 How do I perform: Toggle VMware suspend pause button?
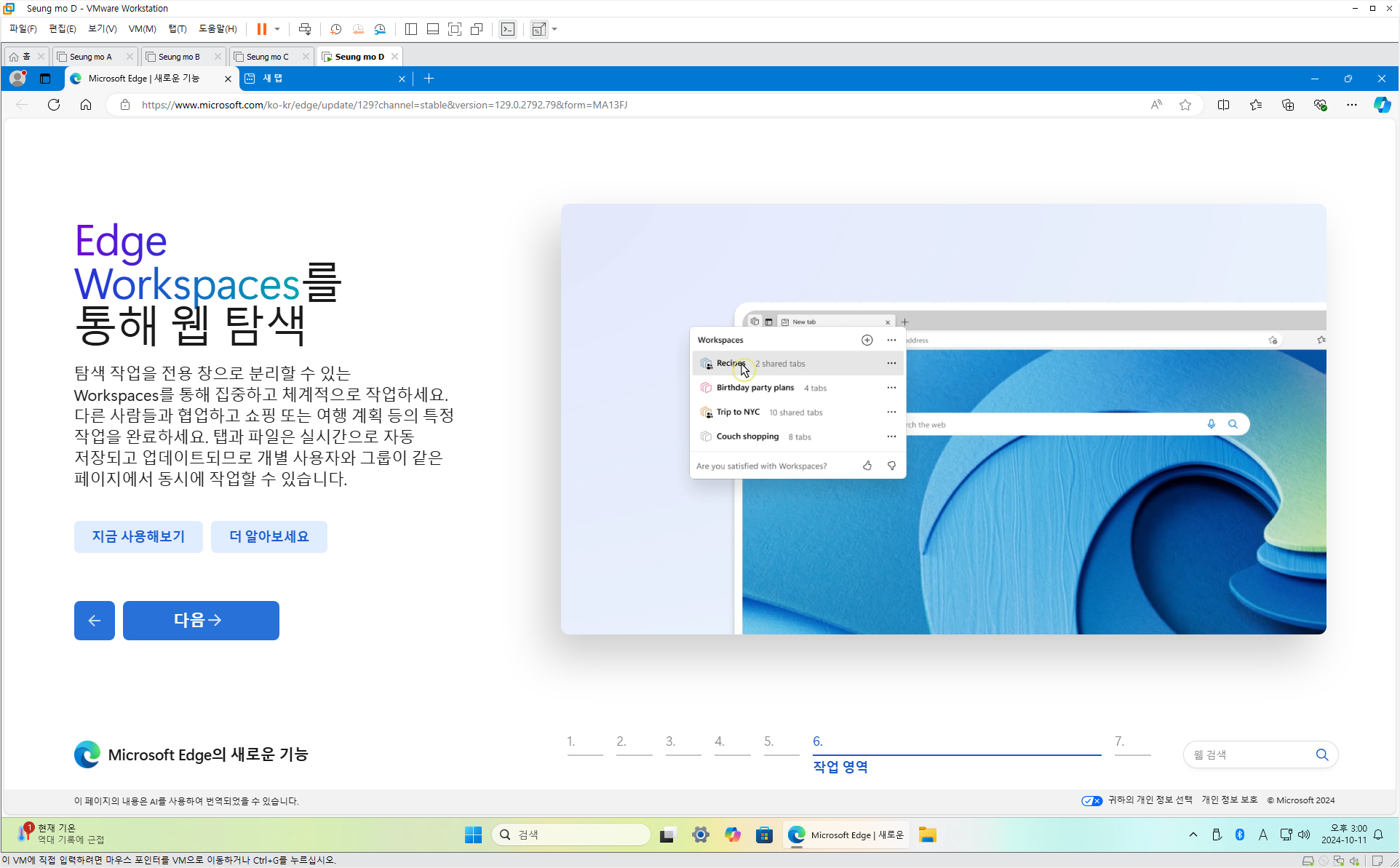(262, 29)
